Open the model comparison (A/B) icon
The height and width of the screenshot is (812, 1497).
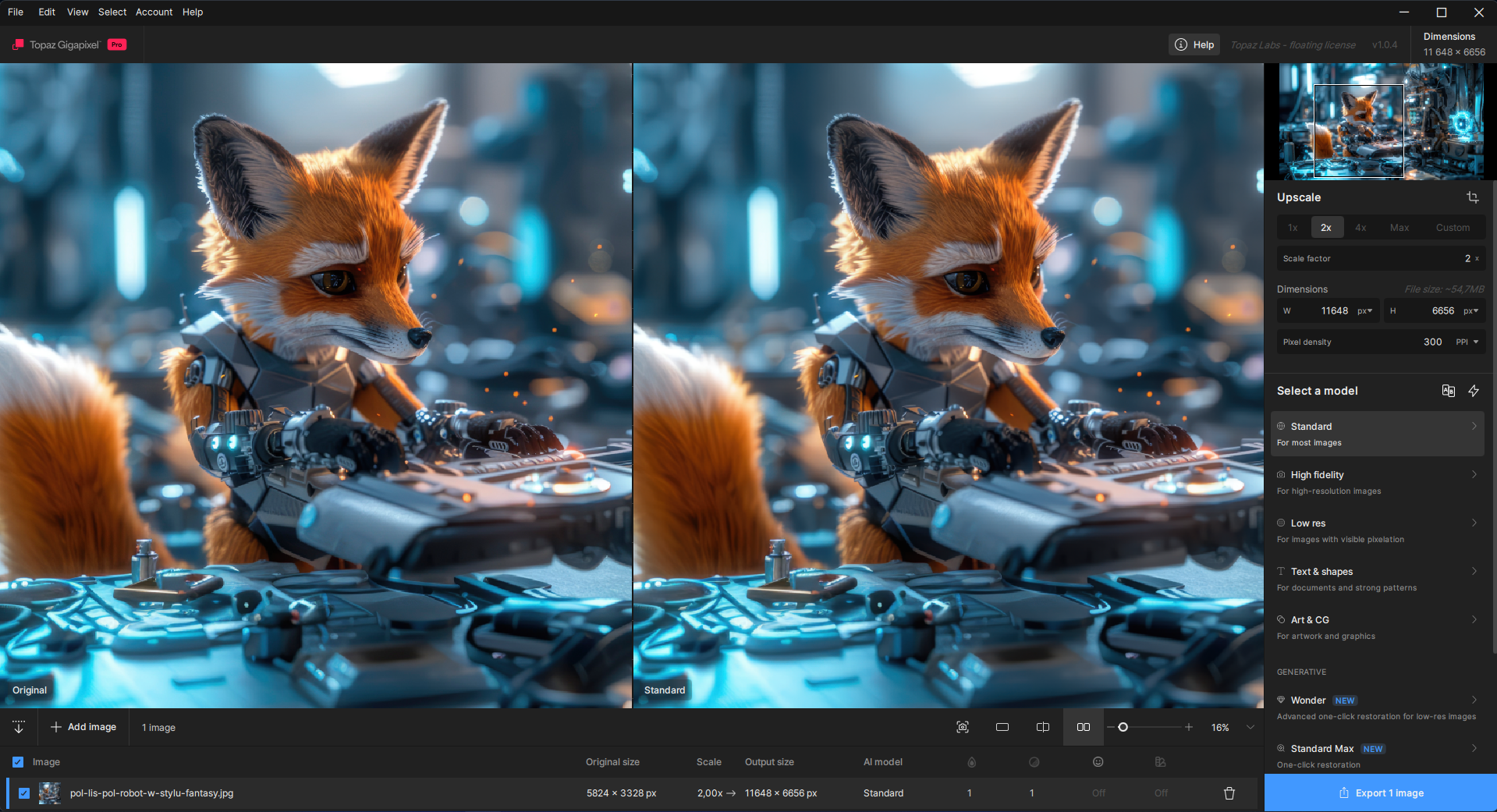[x=1448, y=391]
